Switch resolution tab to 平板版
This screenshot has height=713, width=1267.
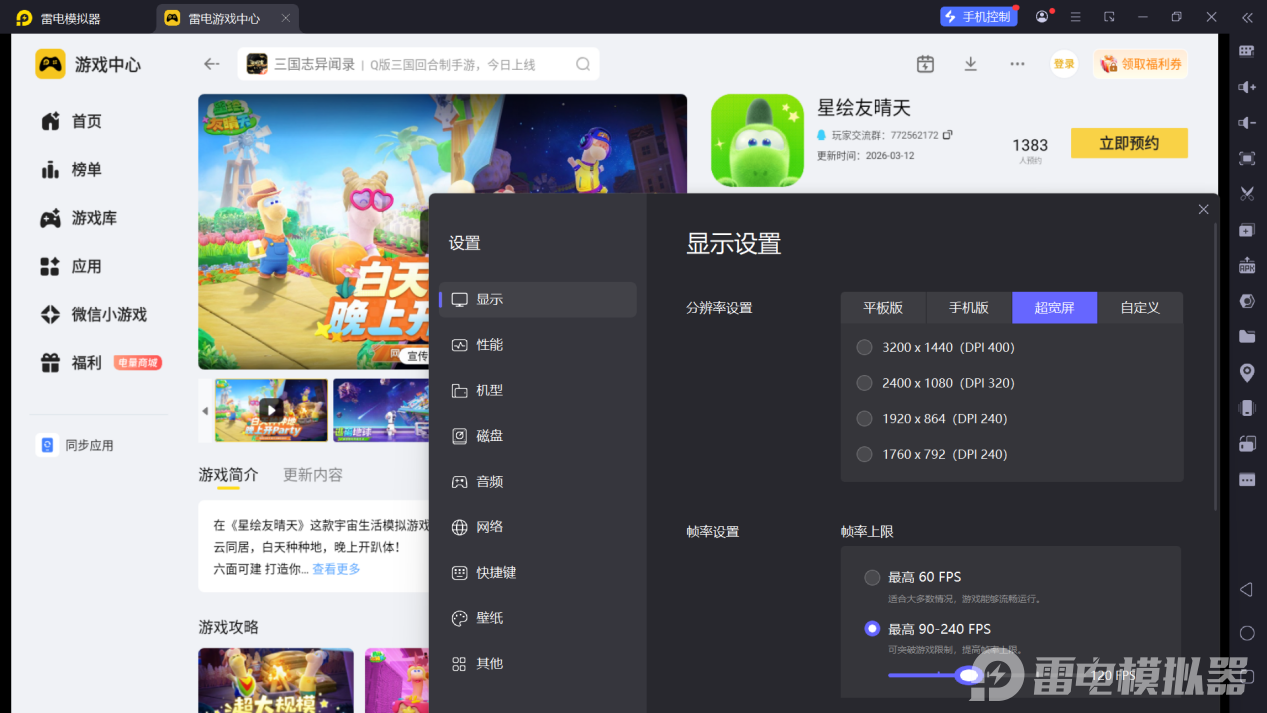[883, 308]
